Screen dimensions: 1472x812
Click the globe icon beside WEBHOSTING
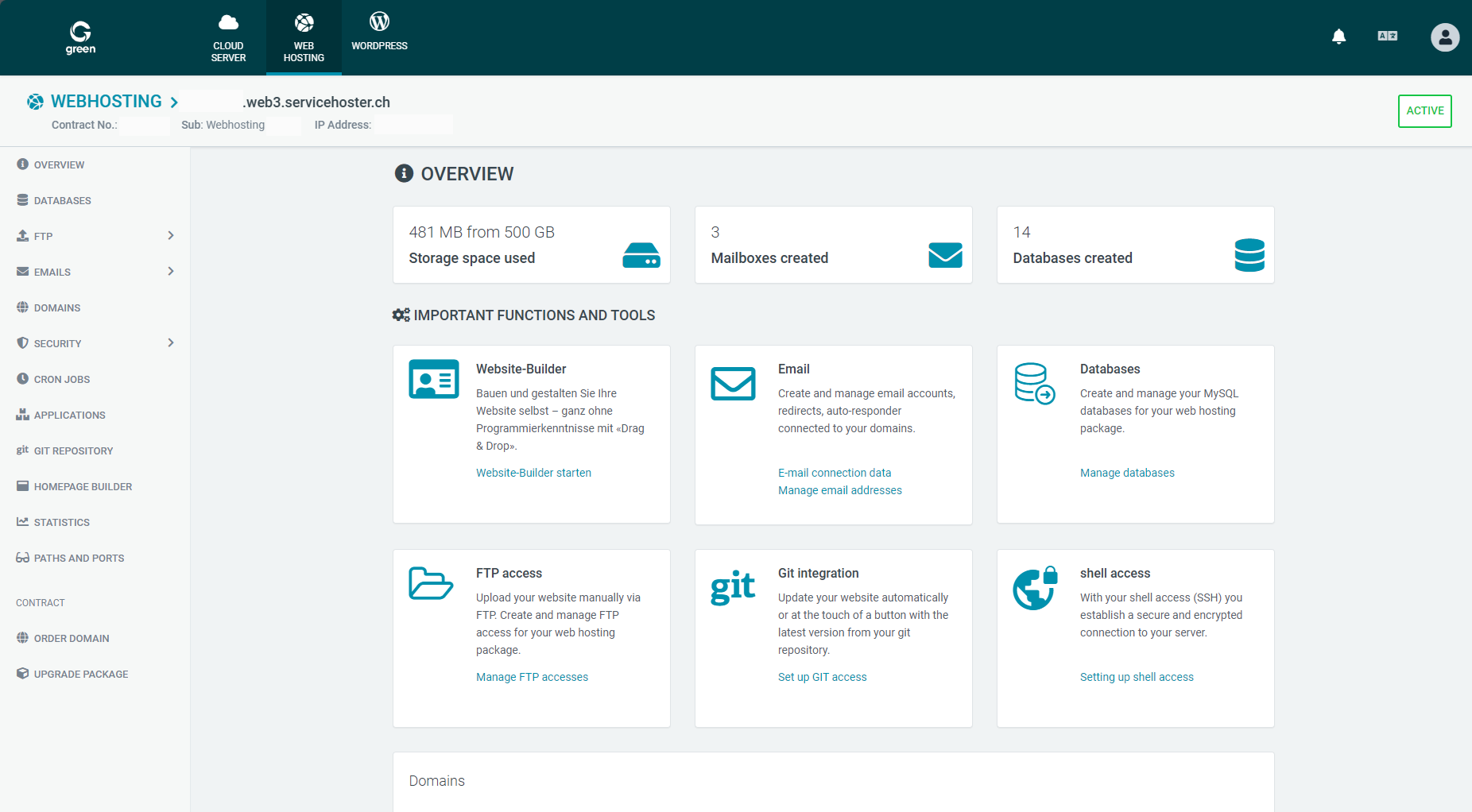[x=36, y=102]
